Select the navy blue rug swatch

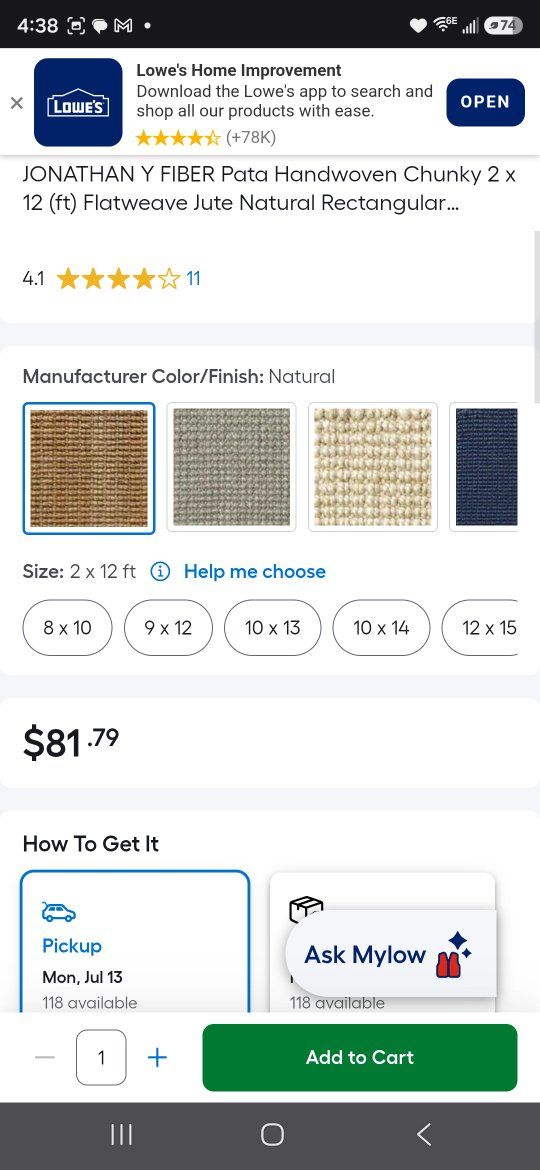pyautogui.click(x=485, y=467)
